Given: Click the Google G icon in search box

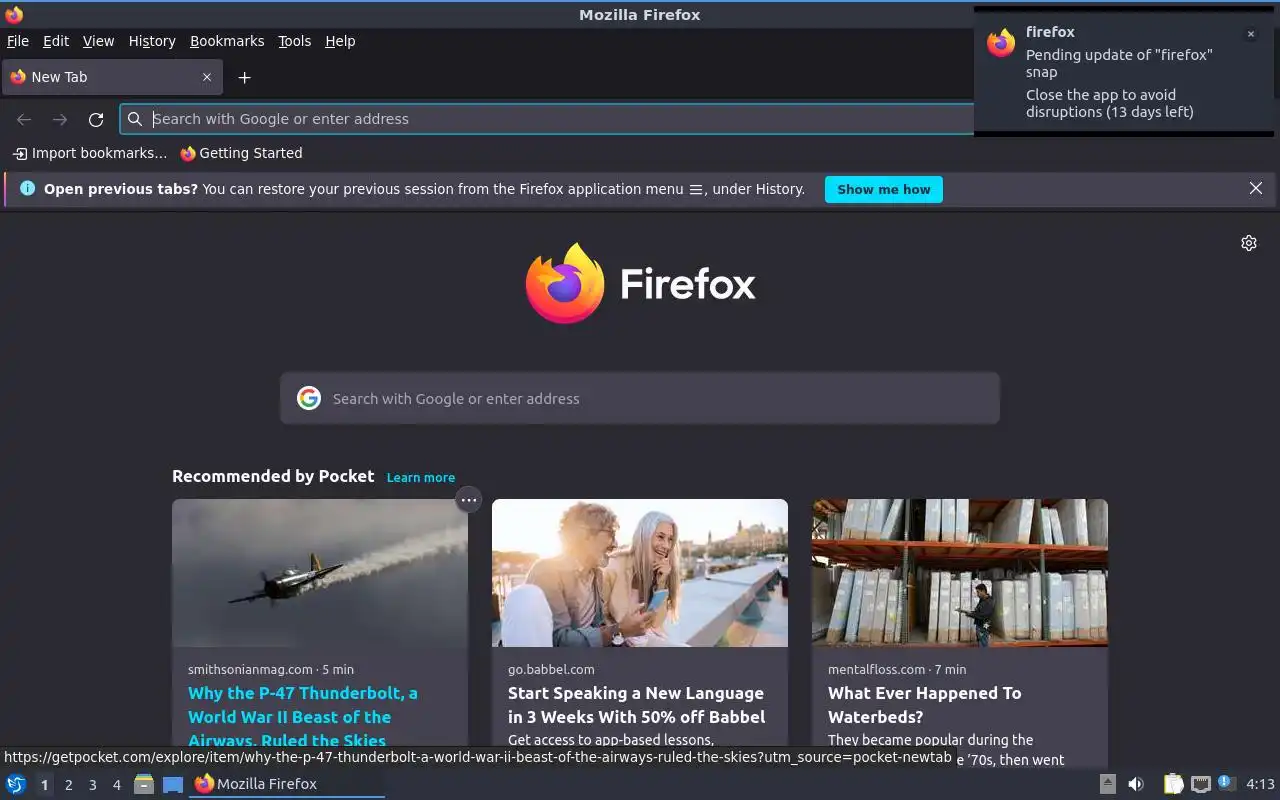Looking at the screenshot, I should (x=309, y=398).
